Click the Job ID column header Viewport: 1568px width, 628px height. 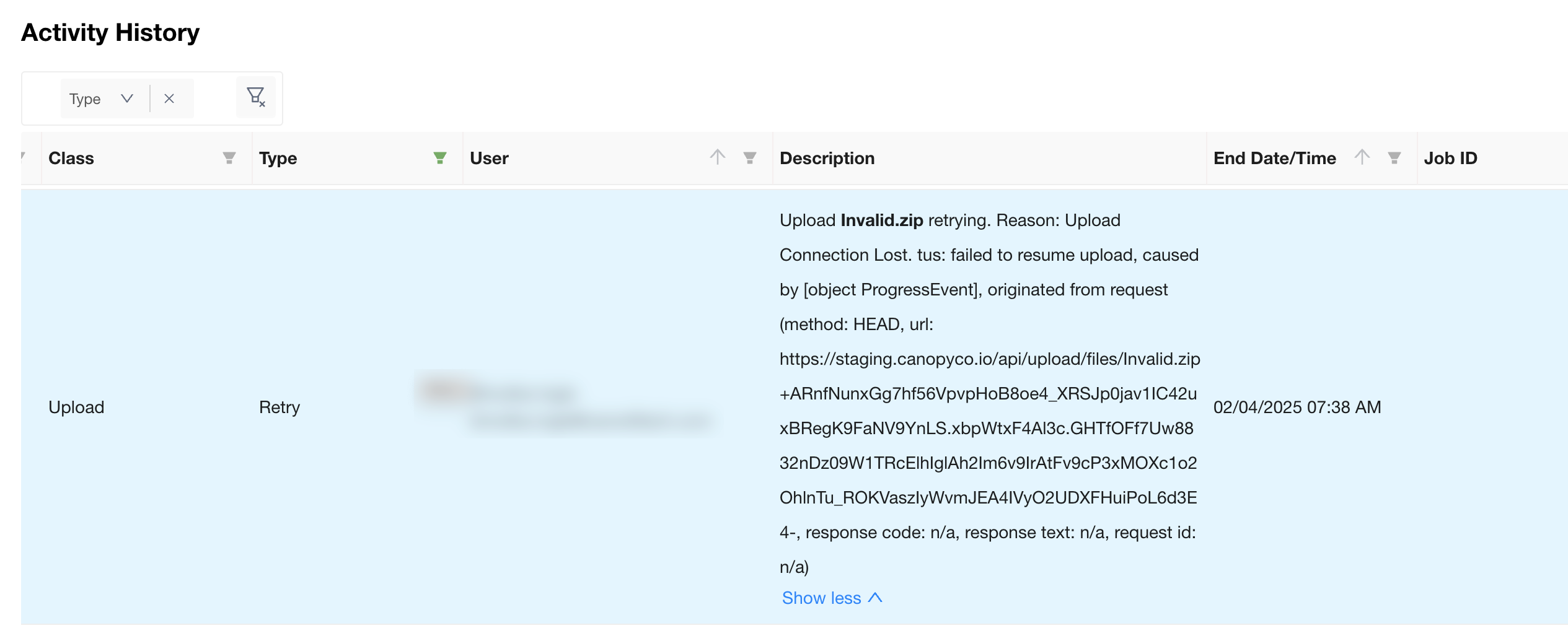point(1450,158)
